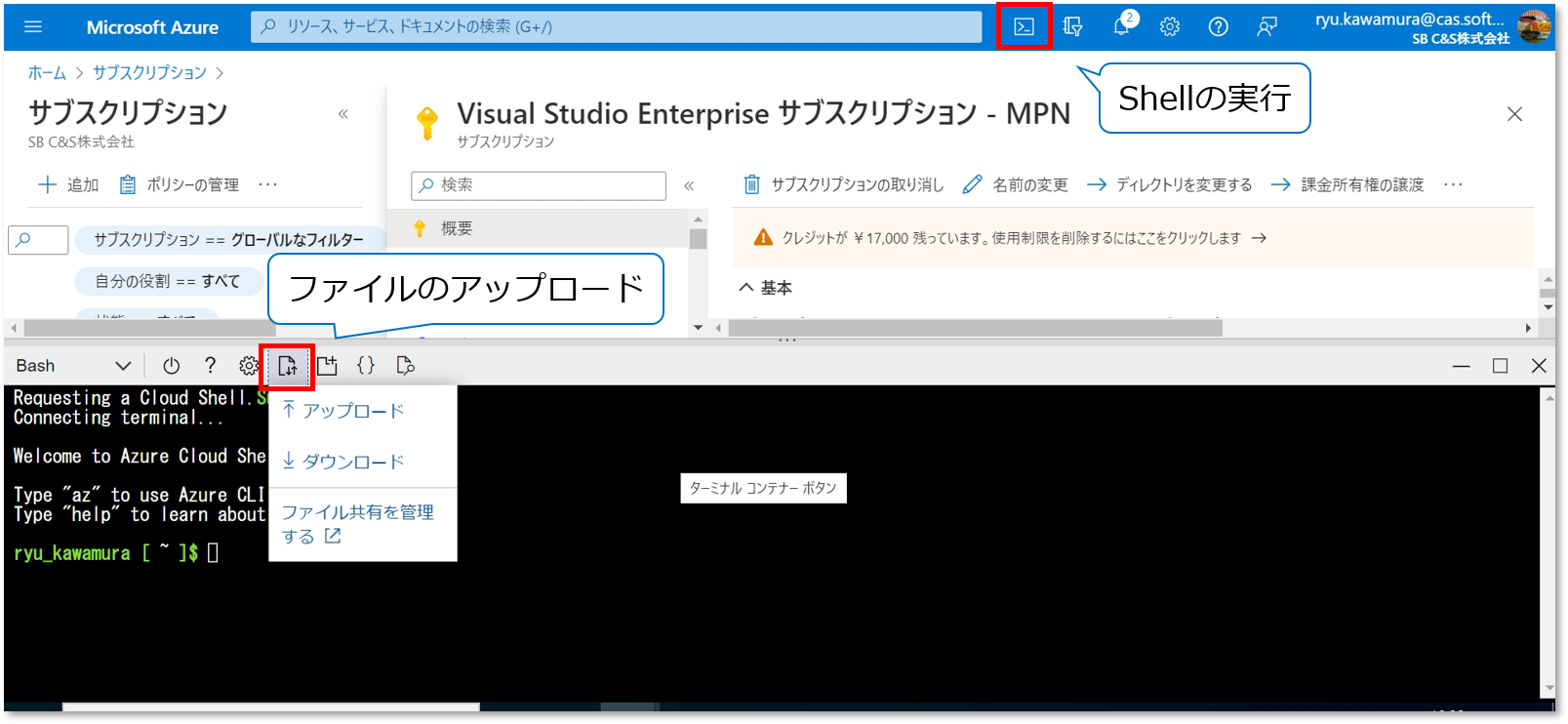This screenshot has height=724, width=1568.
Task: Go to サブスクリプション breadcrumb
Action: click(x=150, y=73)
